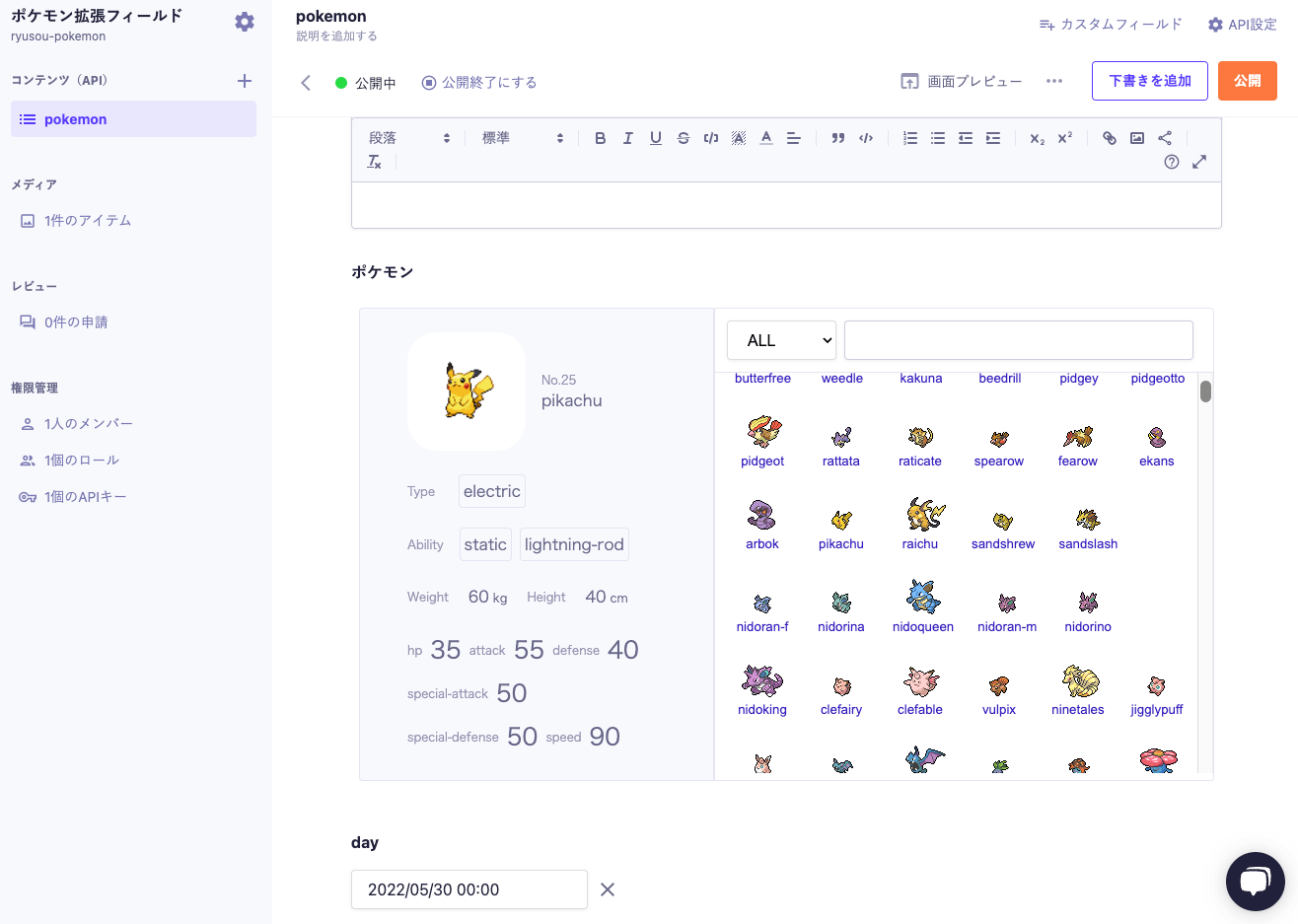Open service settings gear icon
Image resolution: width=1298 pixels, height=924 pixels.
tap(245, 22)
